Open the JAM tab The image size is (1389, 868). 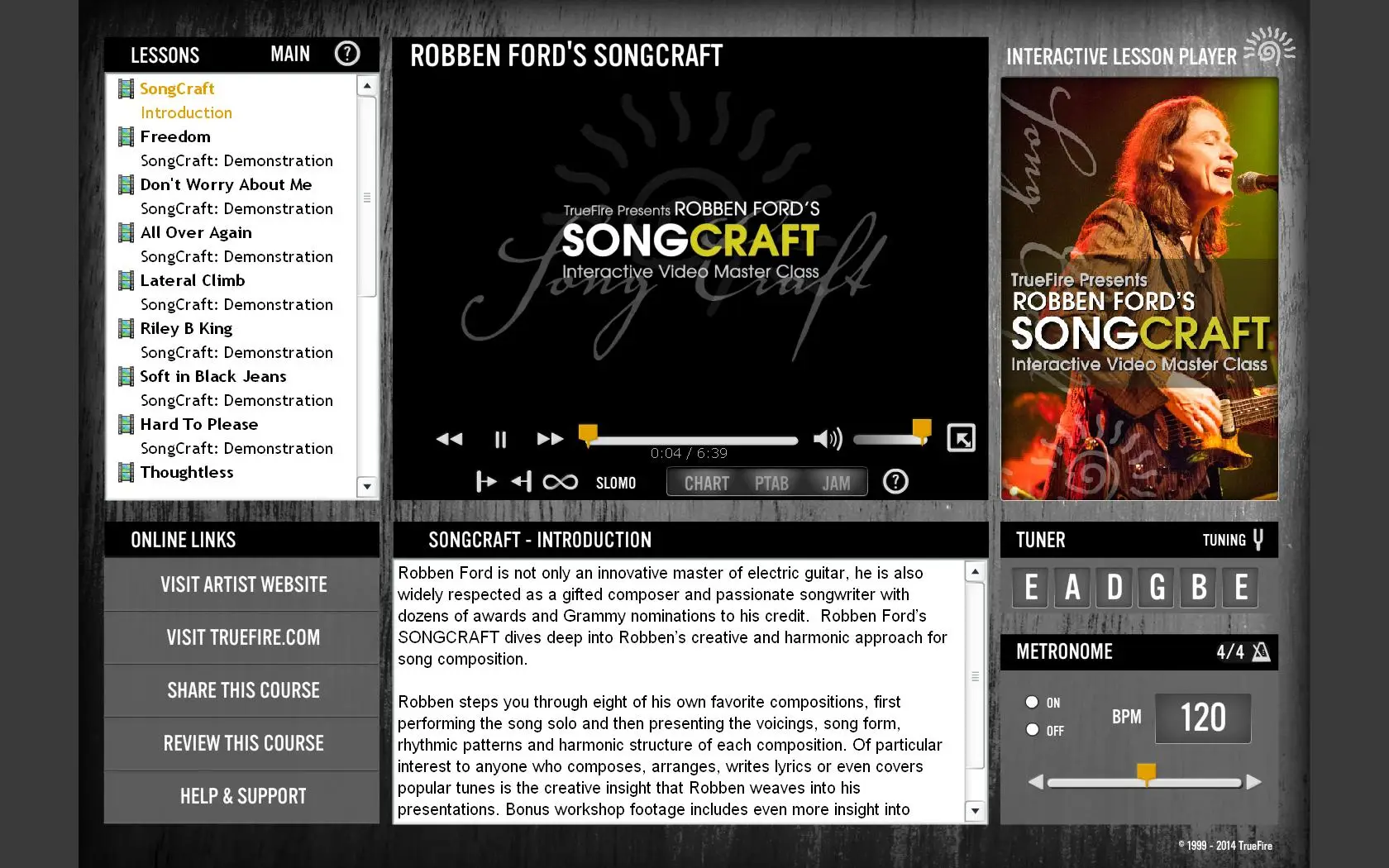point(836,483)
